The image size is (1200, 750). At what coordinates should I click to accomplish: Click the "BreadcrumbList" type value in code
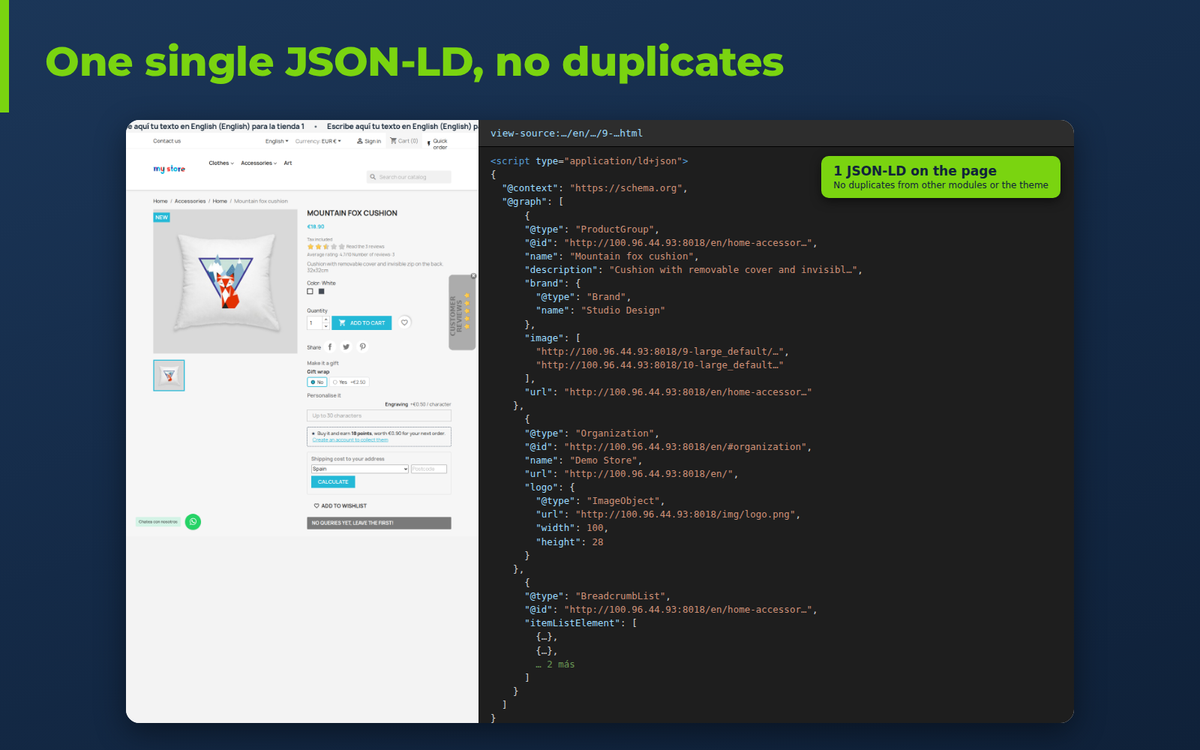pyautogui.click(x=621, y=596)
